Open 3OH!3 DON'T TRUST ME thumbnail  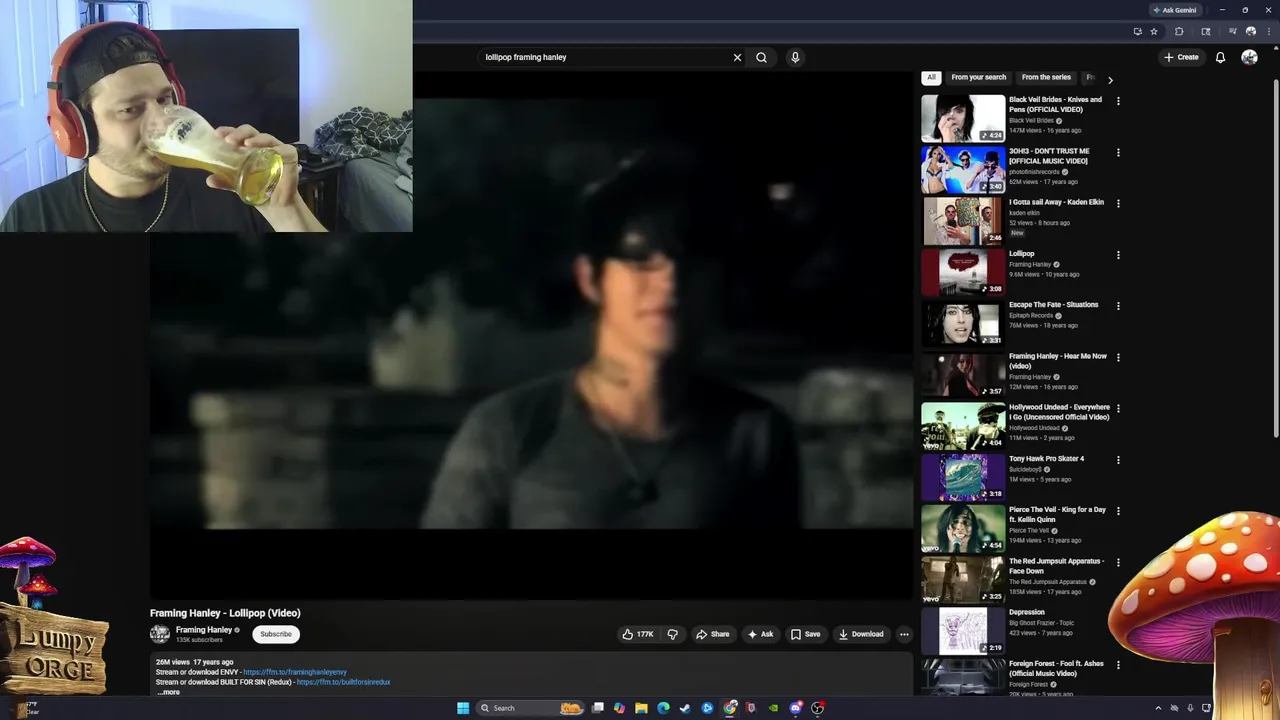click(x=963, y=169)
